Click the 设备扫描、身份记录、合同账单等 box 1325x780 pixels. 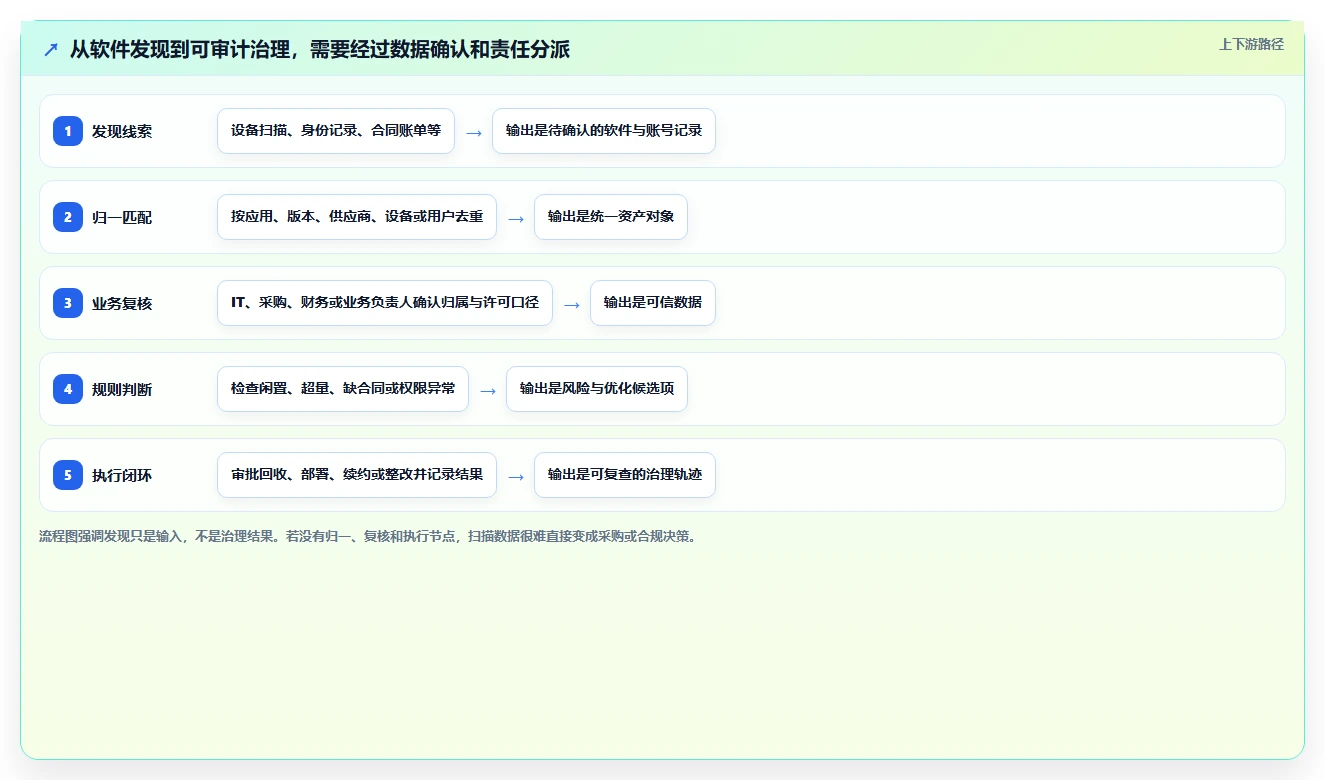click(336, 131)
